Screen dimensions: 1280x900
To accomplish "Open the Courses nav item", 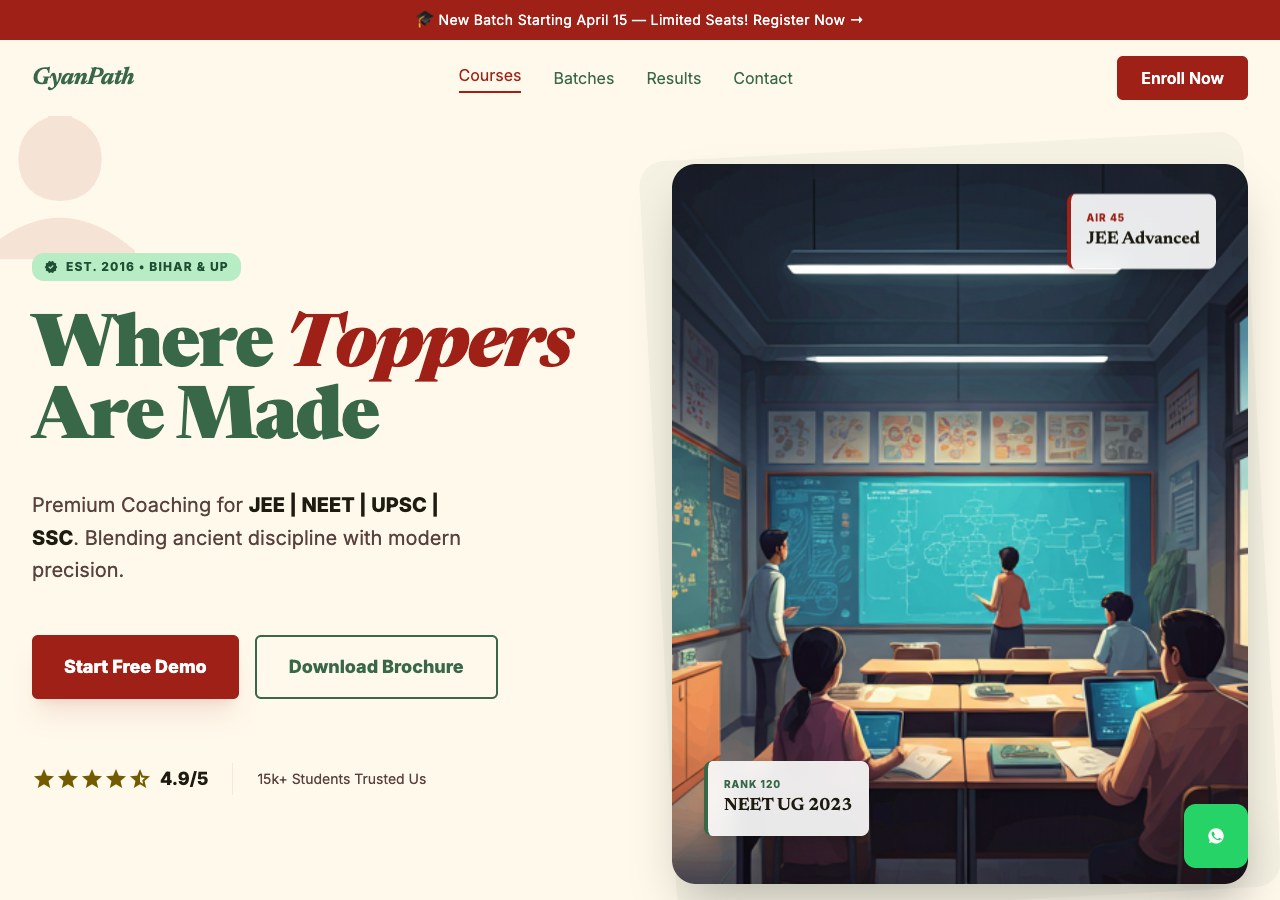I will point(490,77).
